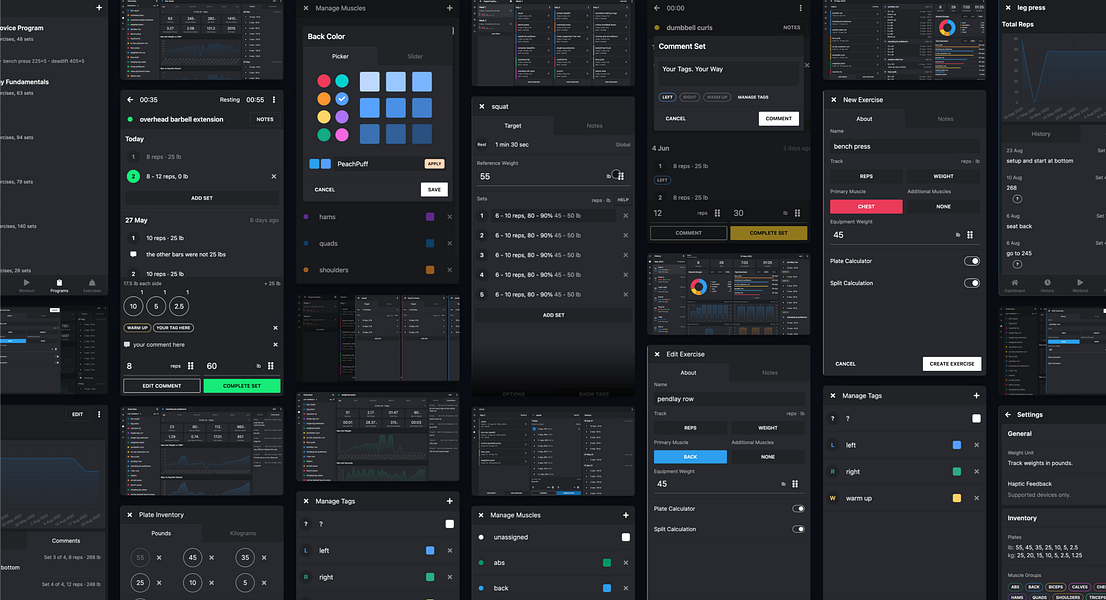The height and width of the screenshot is (600, 1106).
Task: Open keypad for squat reference weight 55
Action: (x=621, y=176)
